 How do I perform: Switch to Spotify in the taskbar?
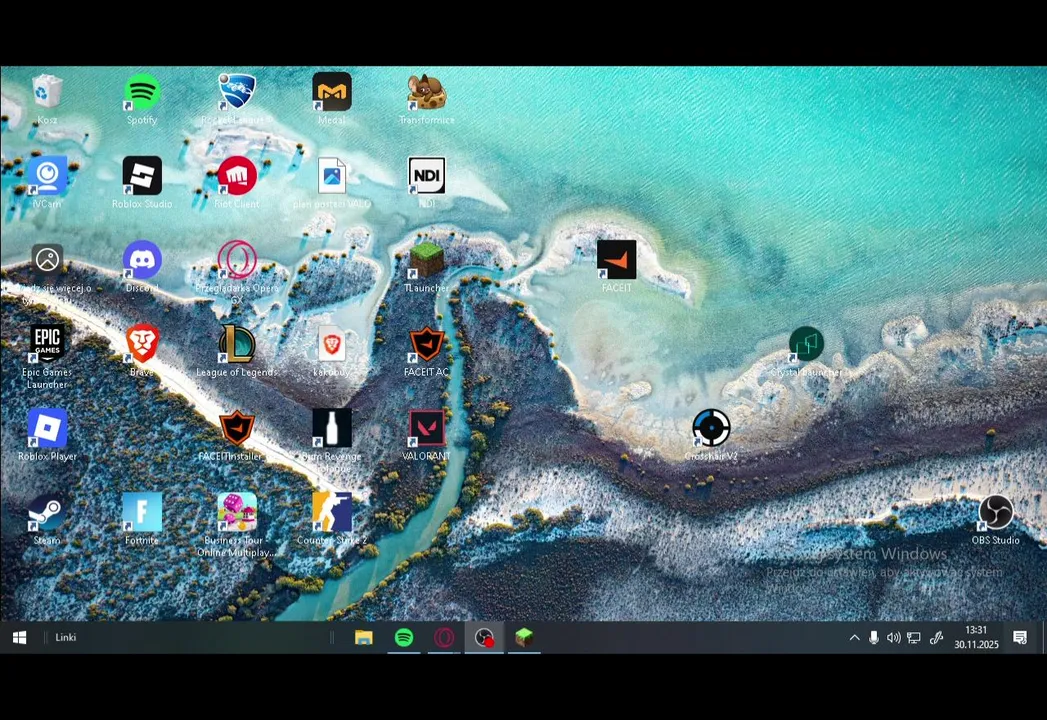(404, 638)
